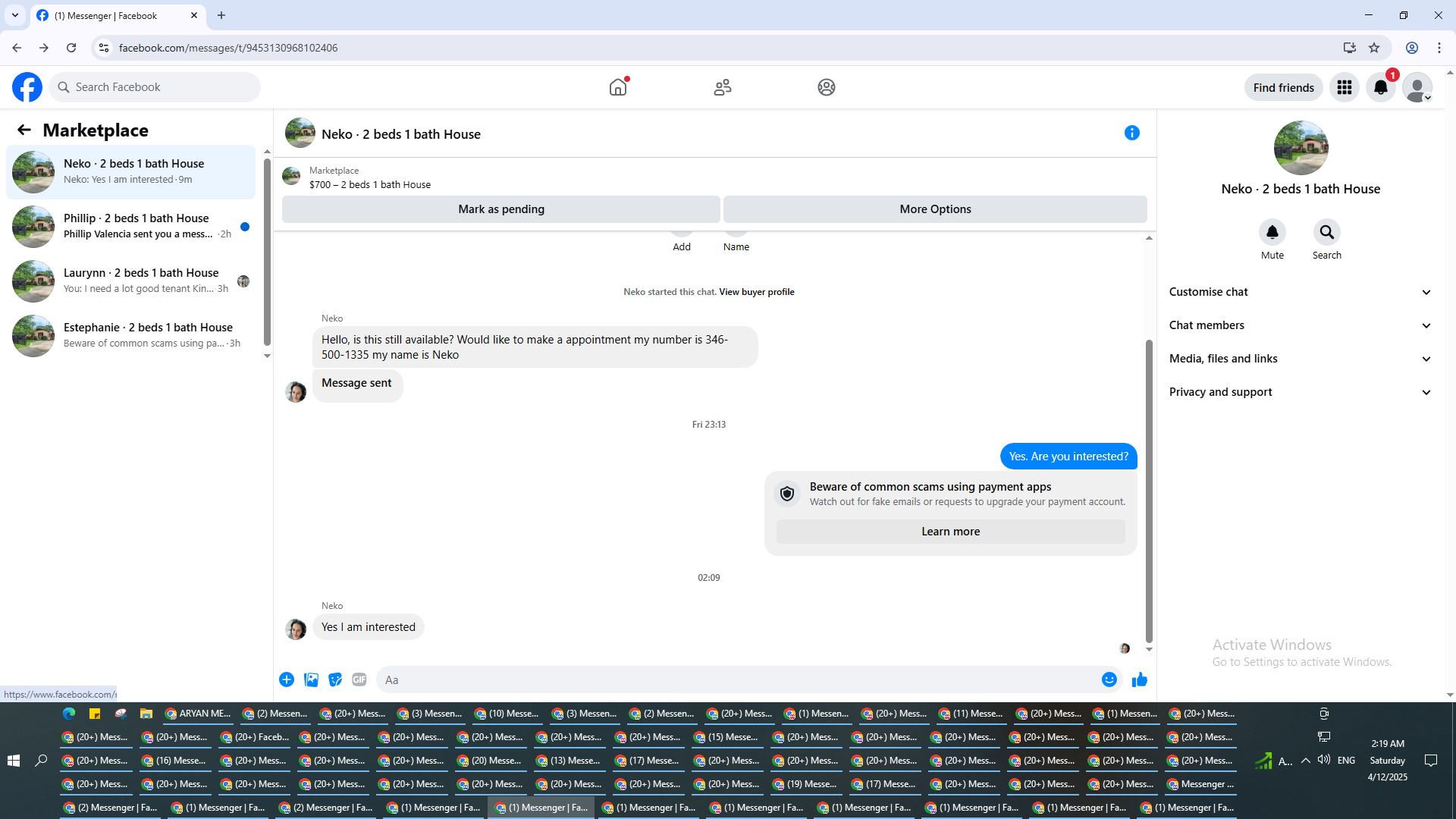This screenshot has height=819, width=1456.
Task: Open the Windows Start menu
Action: 13,761
